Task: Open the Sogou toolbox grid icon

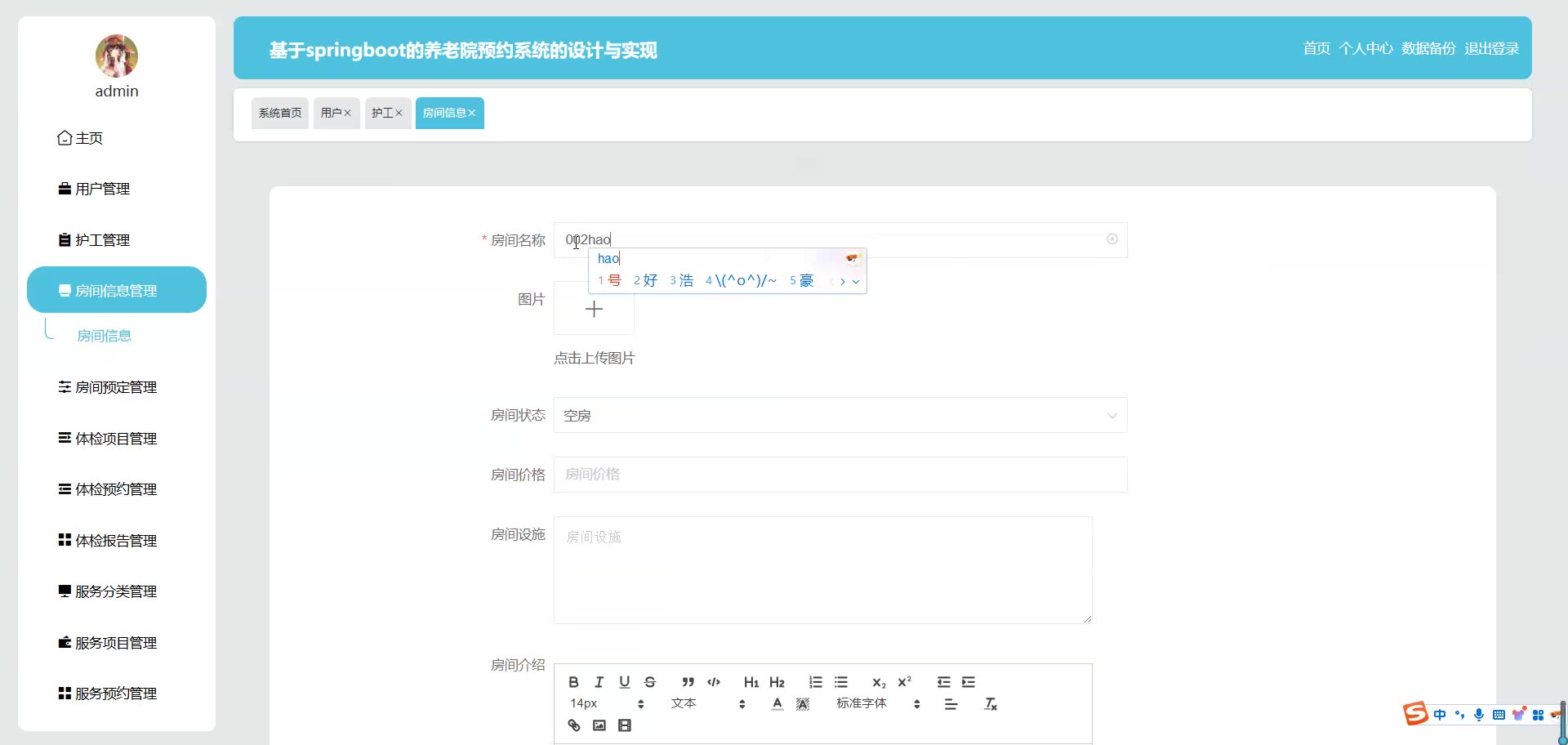Action: pyautogui.click(x=1538, y=715)
